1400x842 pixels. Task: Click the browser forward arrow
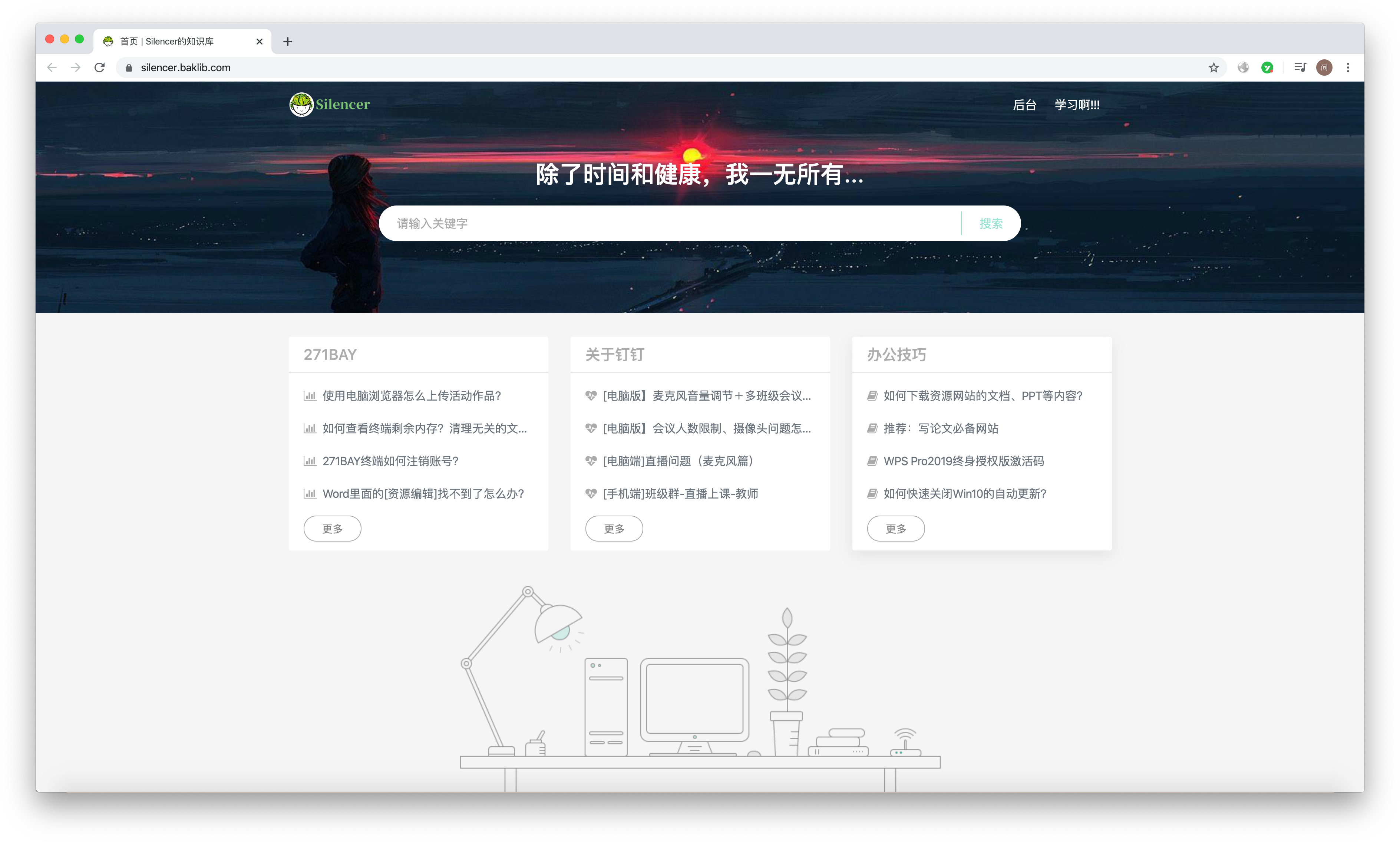pyautogui.click(x=75, y=68)
